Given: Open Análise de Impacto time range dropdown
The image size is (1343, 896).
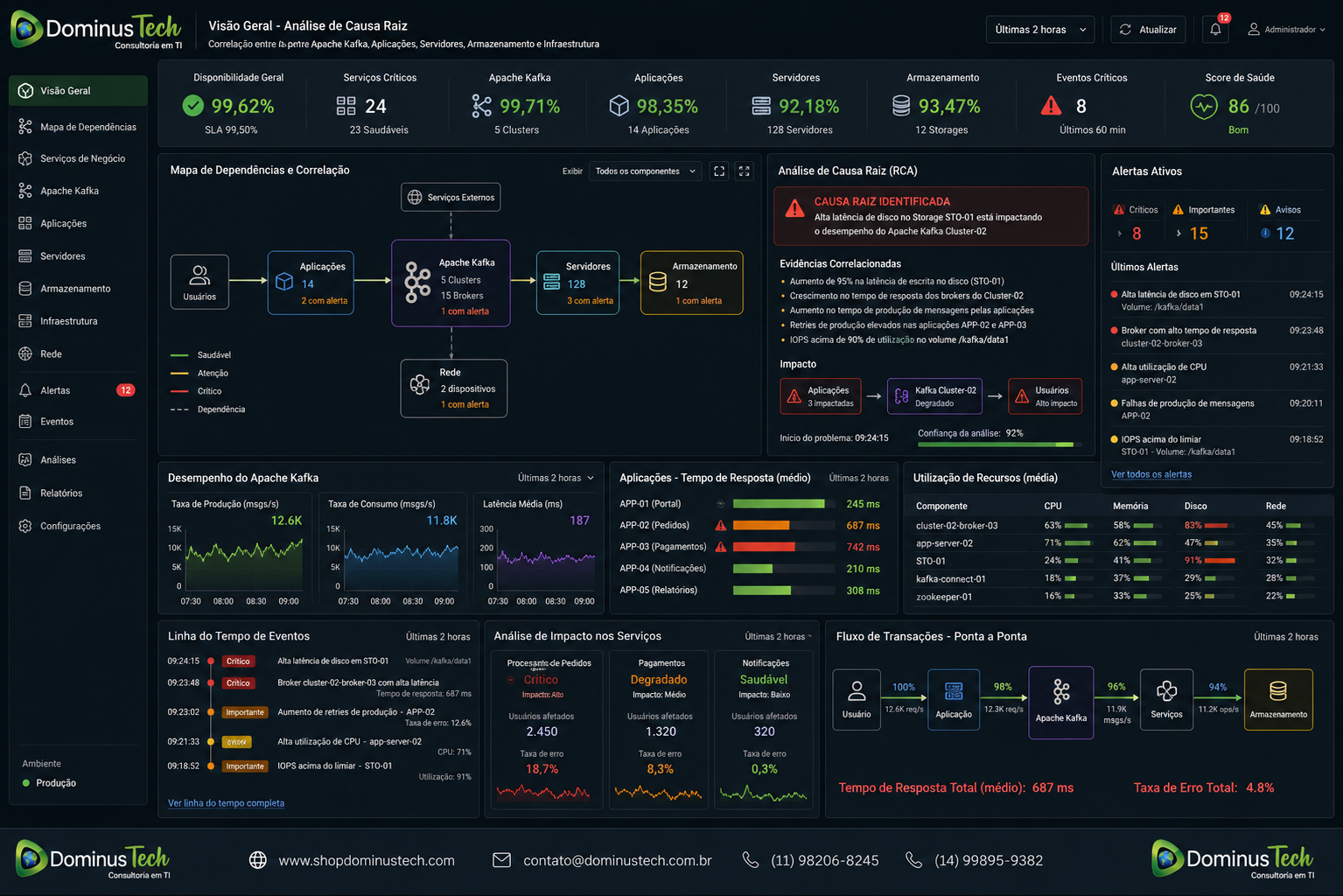Looking at the screenshot, I should pos(777,637).
